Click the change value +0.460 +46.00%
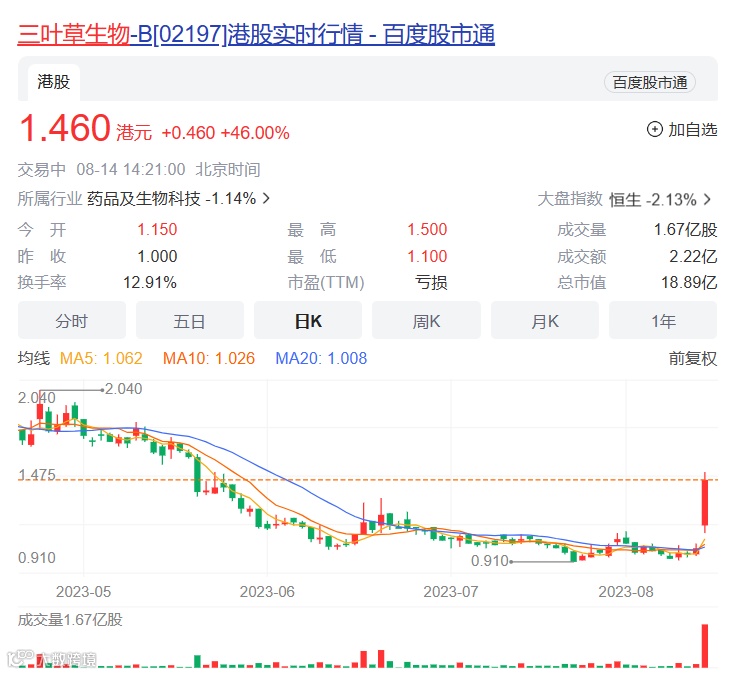 tap(225, 133)
